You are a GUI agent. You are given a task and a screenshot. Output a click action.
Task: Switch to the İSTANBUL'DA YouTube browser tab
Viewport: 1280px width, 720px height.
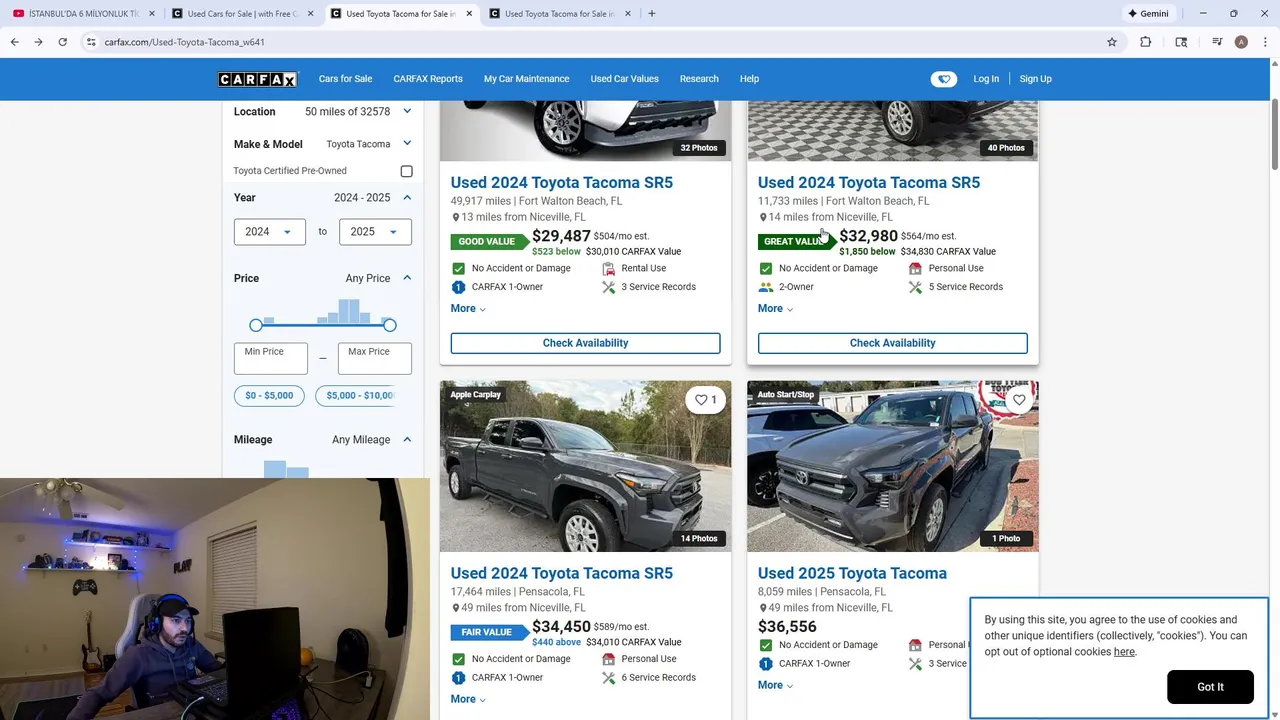pos(82,14)
